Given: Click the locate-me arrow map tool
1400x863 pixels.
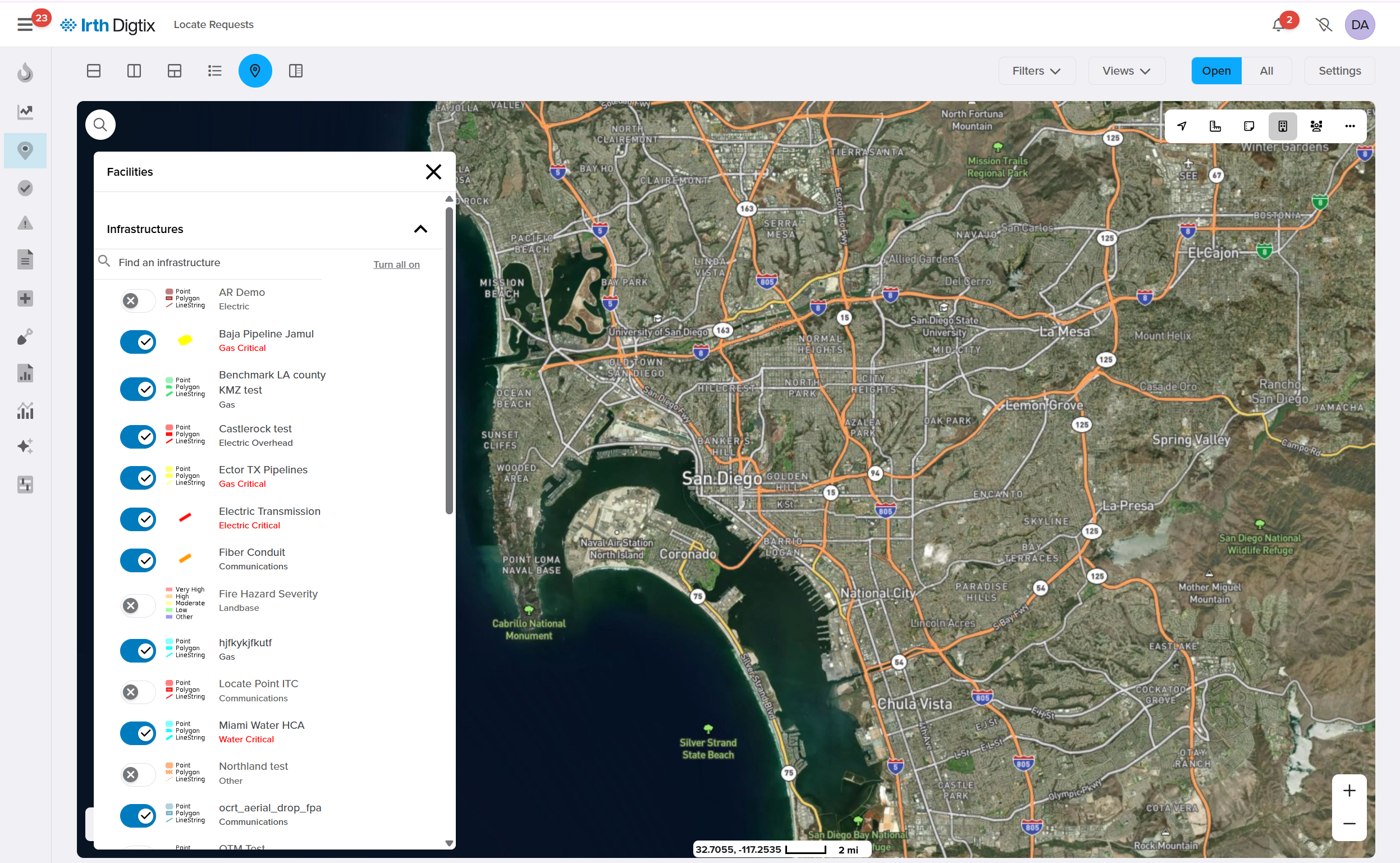Looking at the screenshot, I should (1182, 126).
